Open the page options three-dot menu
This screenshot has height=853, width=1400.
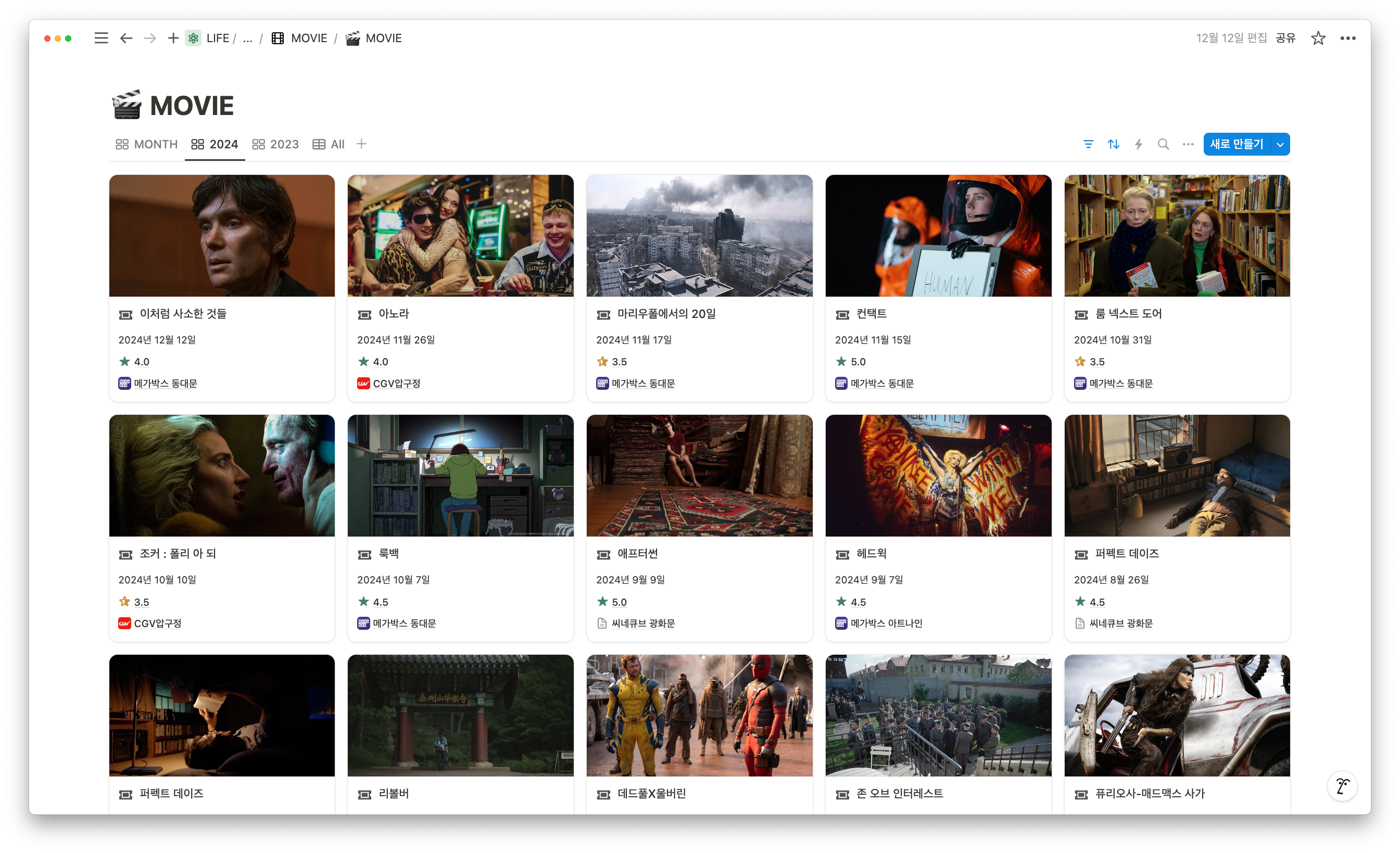1348,38
